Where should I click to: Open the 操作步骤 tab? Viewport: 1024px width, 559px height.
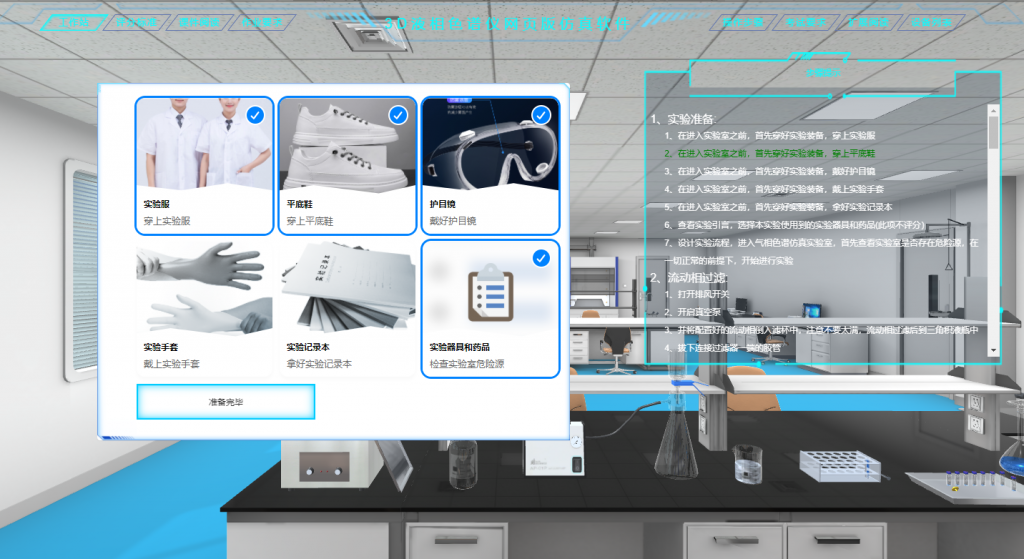pyautogui.click(x=743, y=22)
